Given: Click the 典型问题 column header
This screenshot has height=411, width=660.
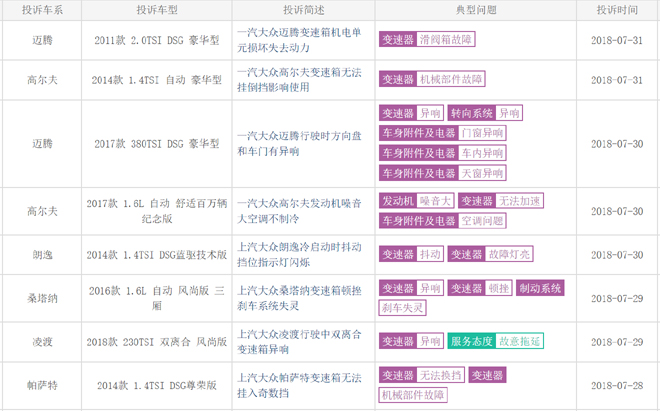Looking at the screenshot, I should (x=476, y=10).
